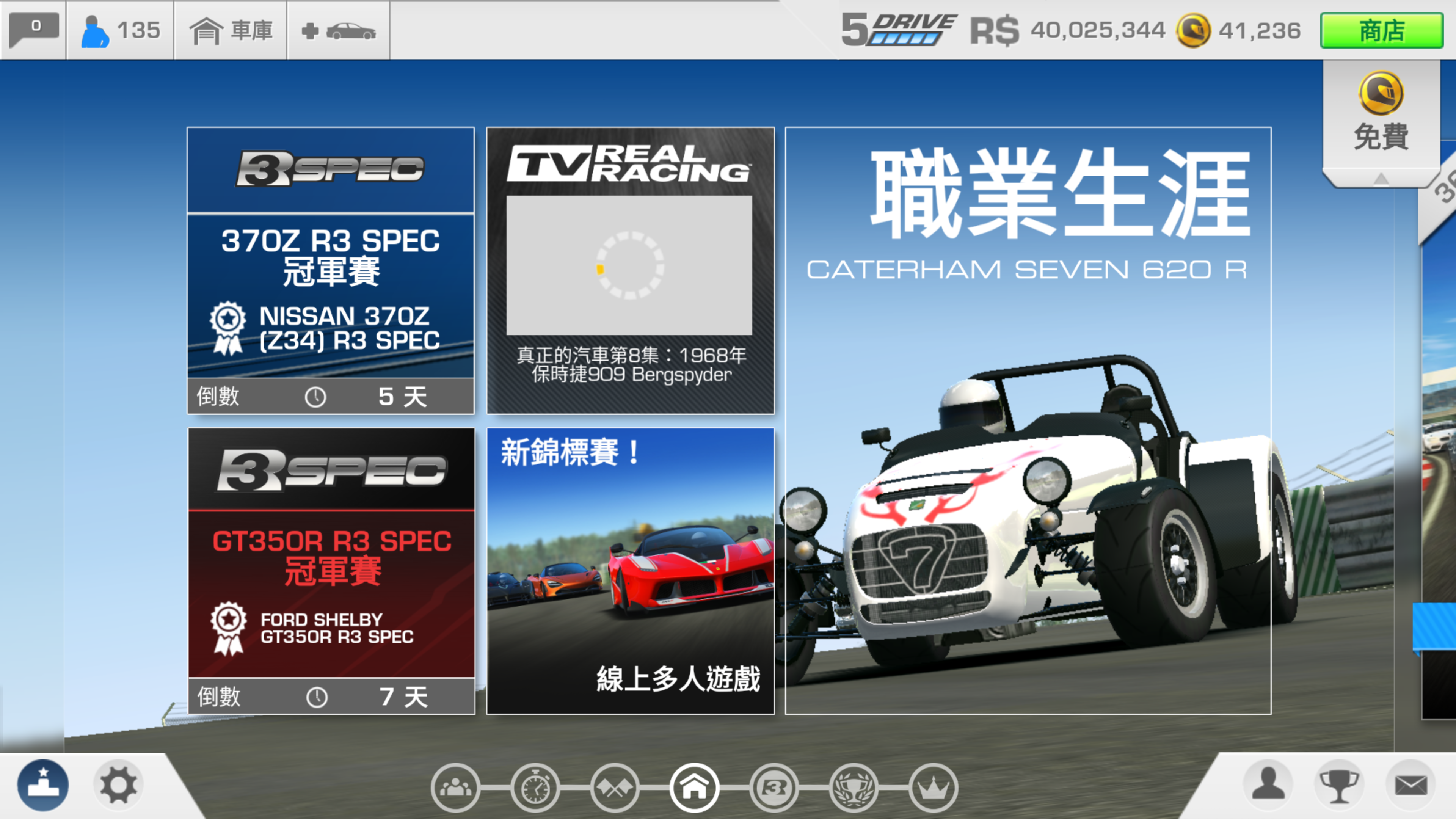Open 370Z R3 SPEC championship card
1456x819 pixels.
[x=331, y=270]
